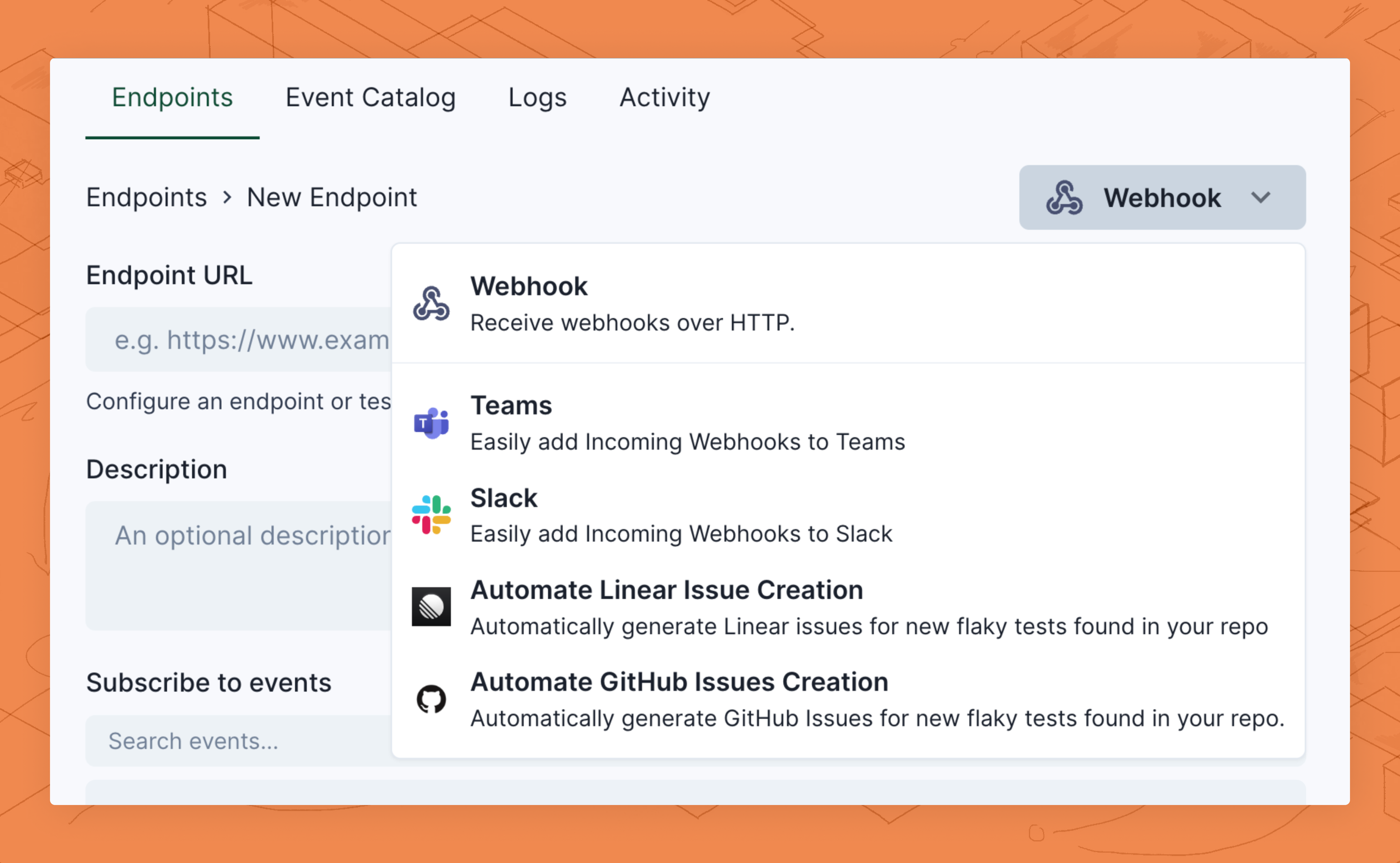
Task: Click the Slack logo icon
Action: tap(431, 515)
